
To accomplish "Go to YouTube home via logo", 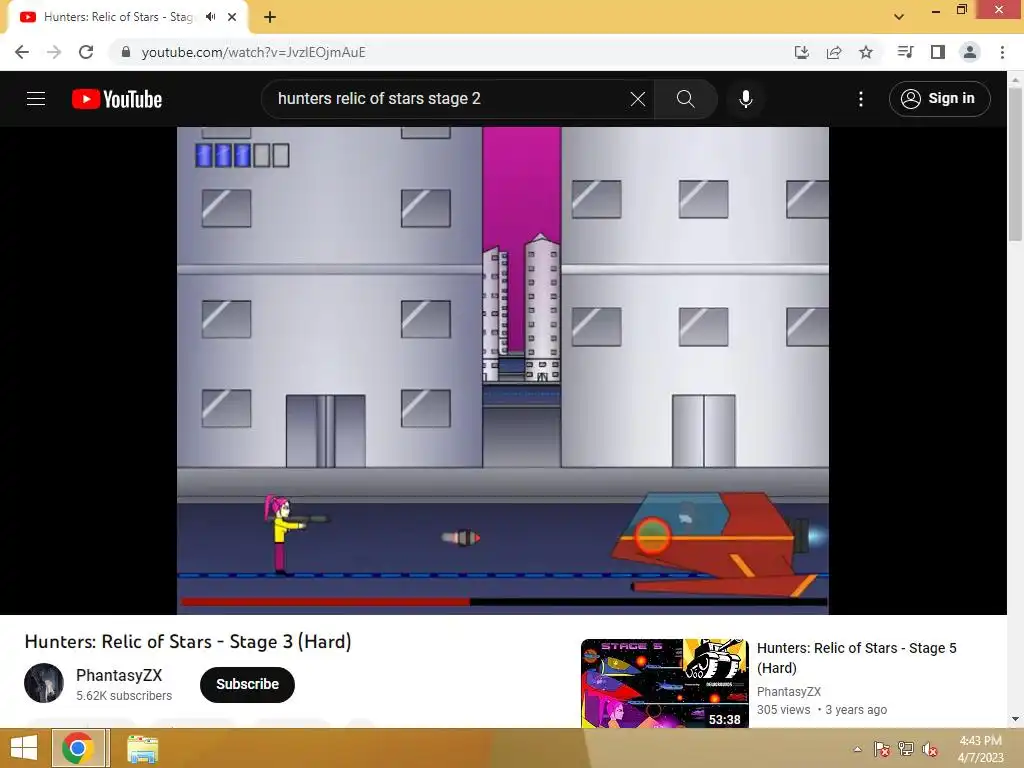I will point(117,99).
